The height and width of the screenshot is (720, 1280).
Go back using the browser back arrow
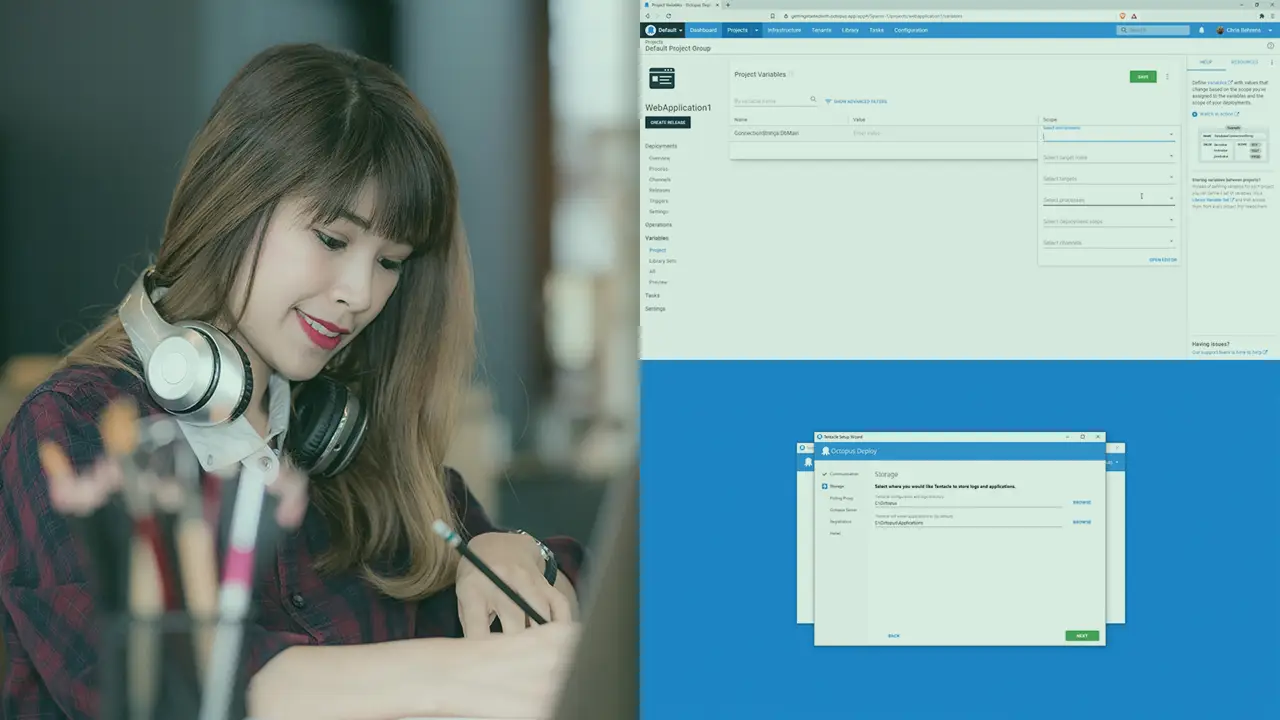click(x=647, y=16)
